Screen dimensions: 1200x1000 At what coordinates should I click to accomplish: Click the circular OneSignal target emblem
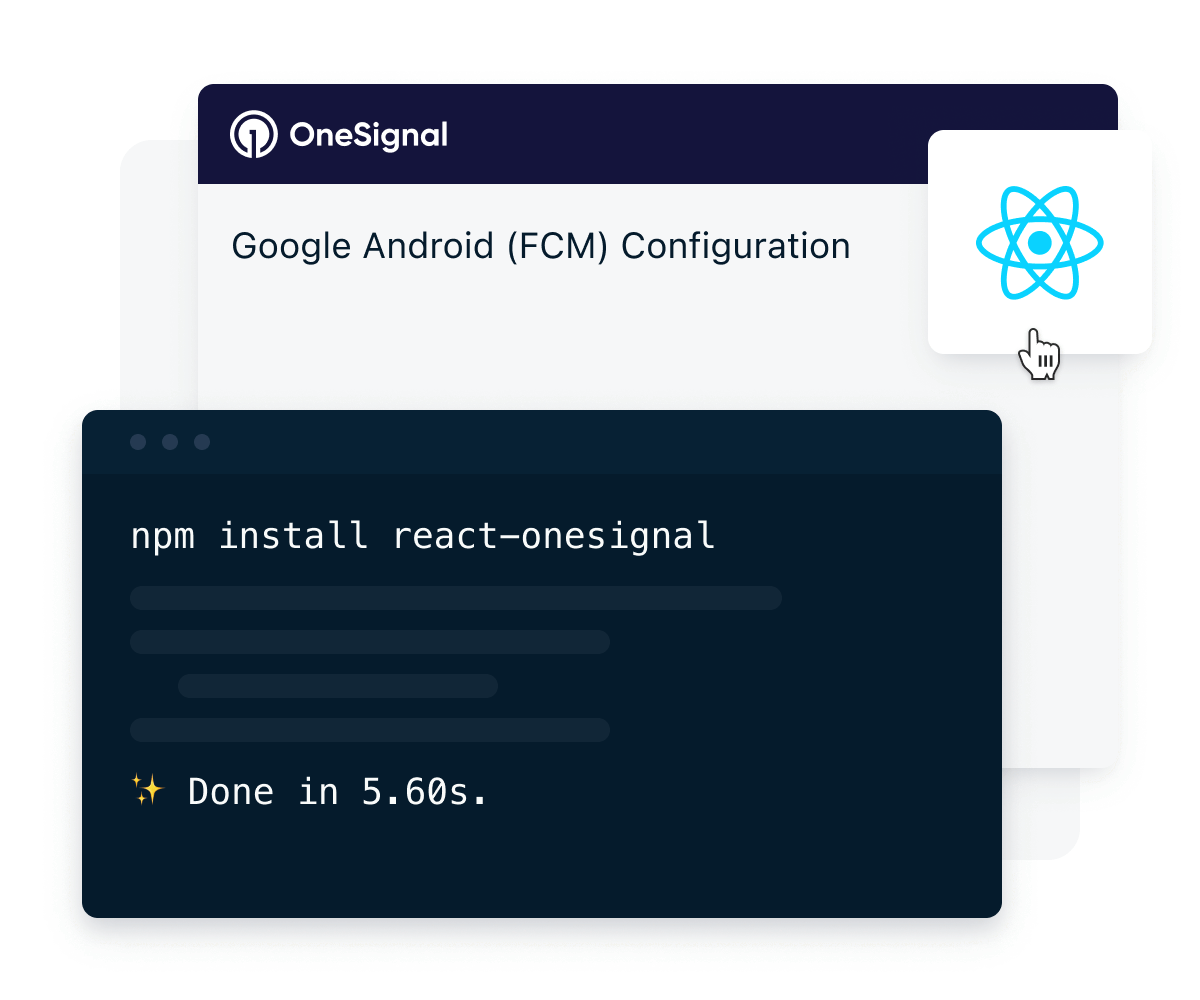252,134
